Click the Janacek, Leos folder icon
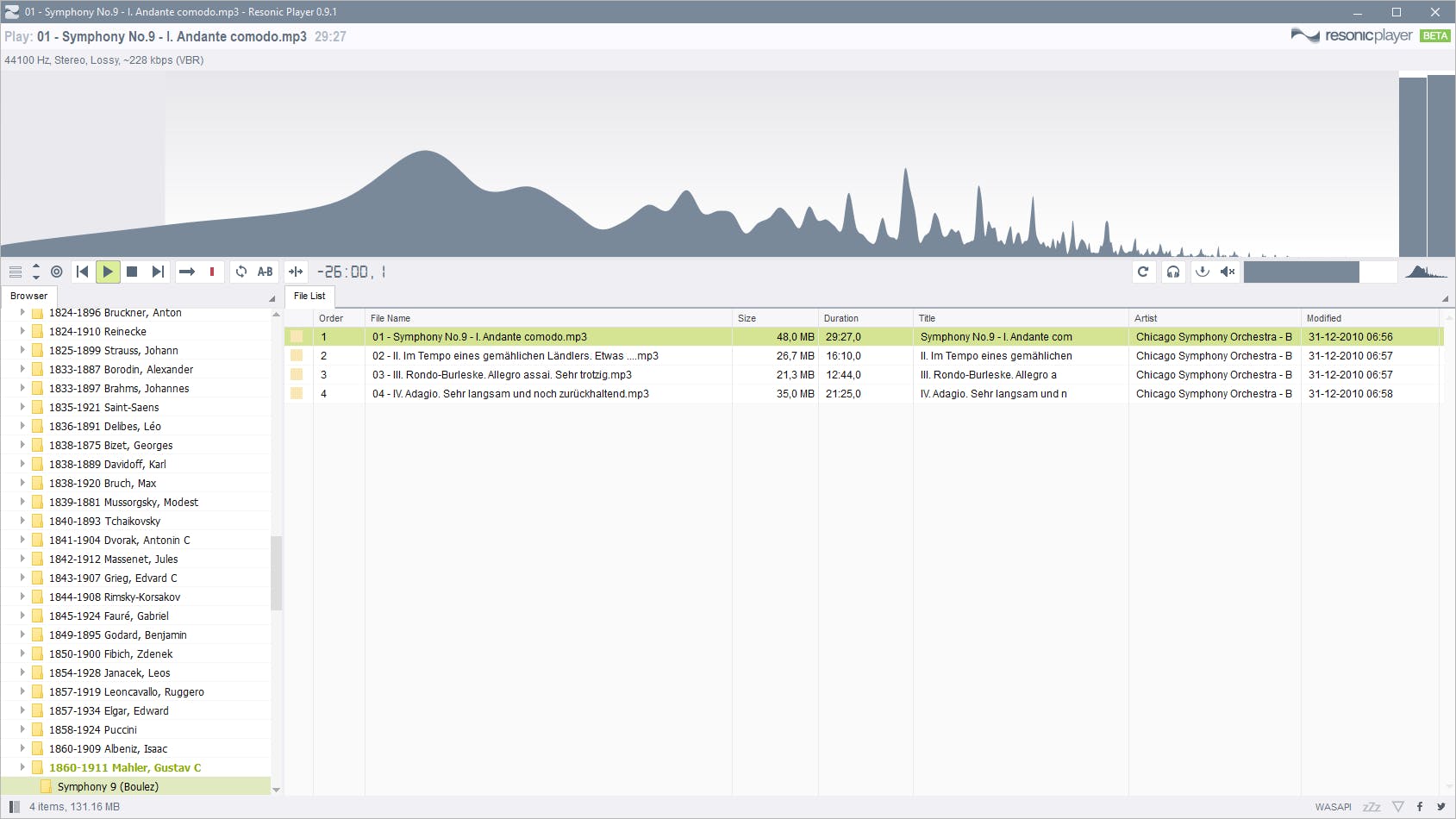Image resolution: width=1456 pixels, height=819 pixels. point(37,672)
